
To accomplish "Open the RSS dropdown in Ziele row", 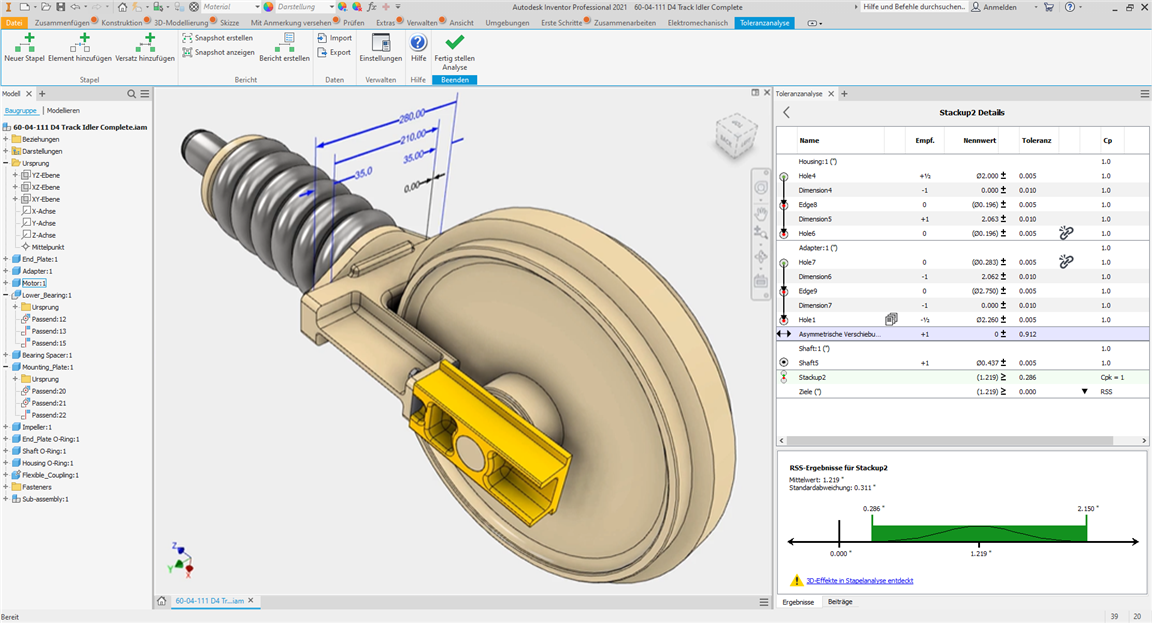I will 1085,392.
